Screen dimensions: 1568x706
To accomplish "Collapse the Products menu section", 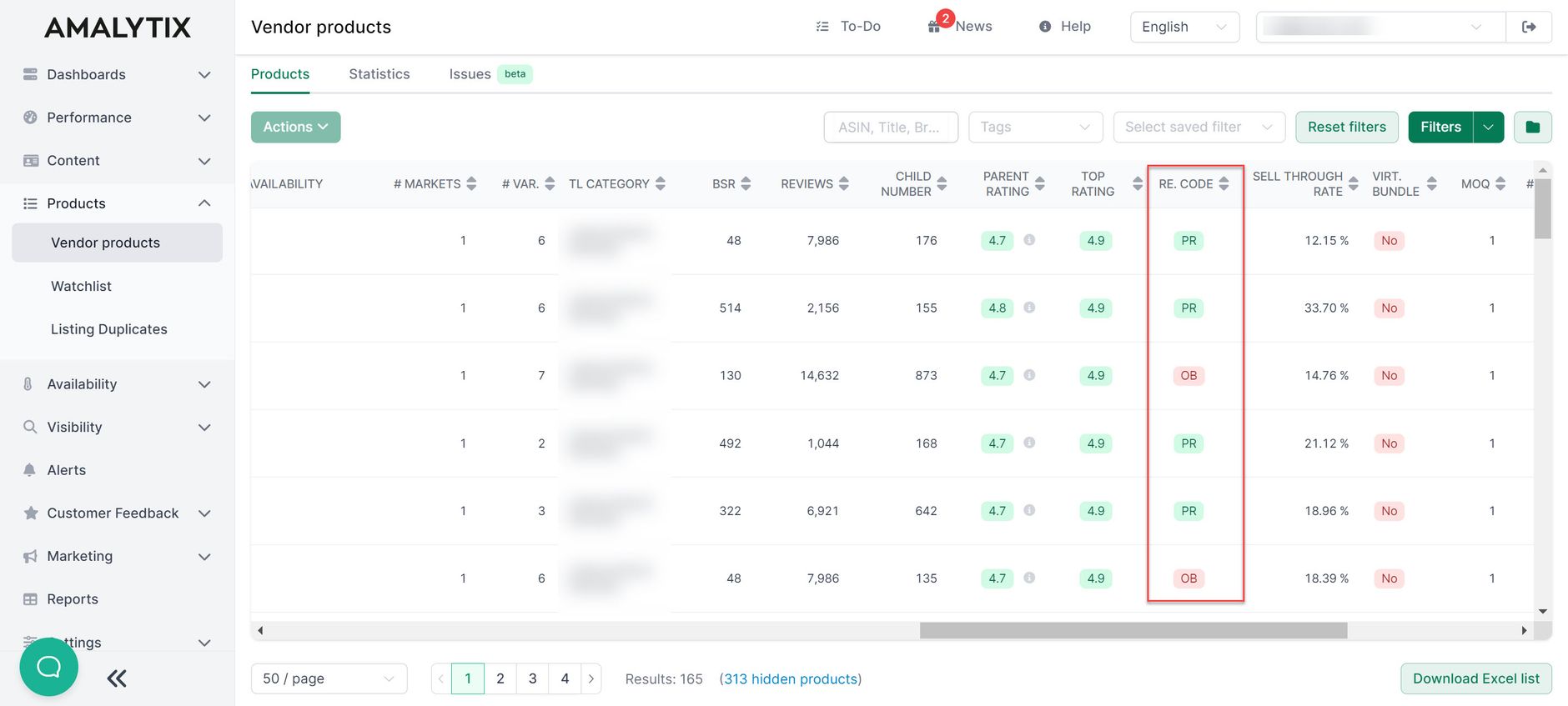I will (x=204, y=203).
